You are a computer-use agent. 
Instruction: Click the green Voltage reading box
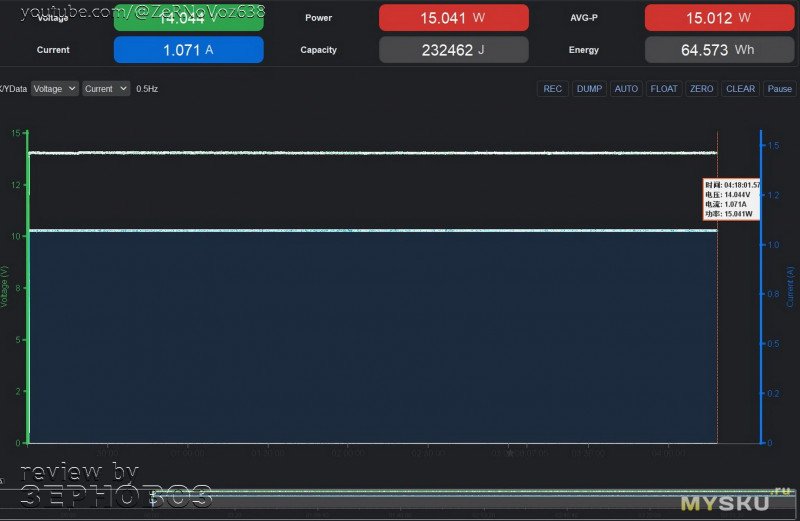(189, 18)
